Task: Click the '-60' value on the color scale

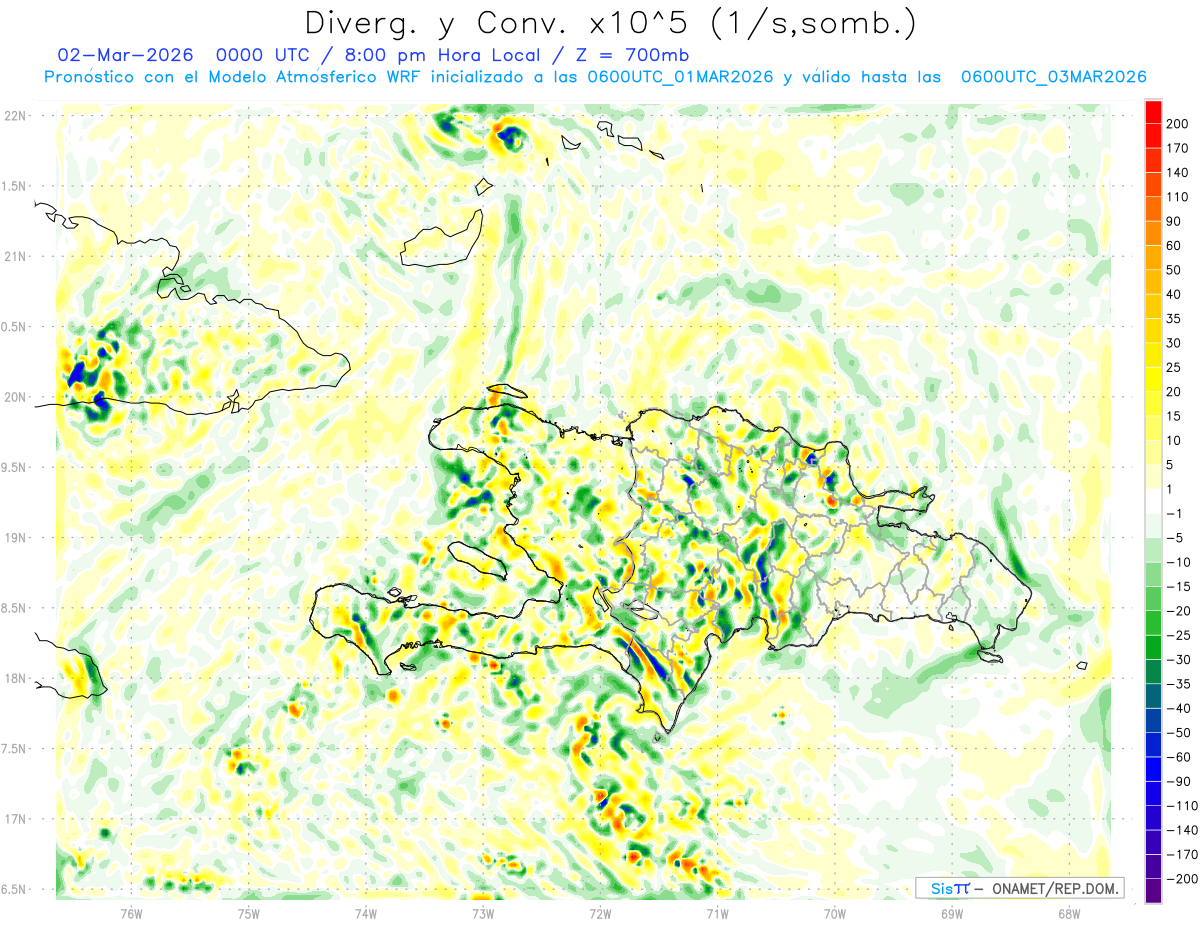Action: (1177, 758)
